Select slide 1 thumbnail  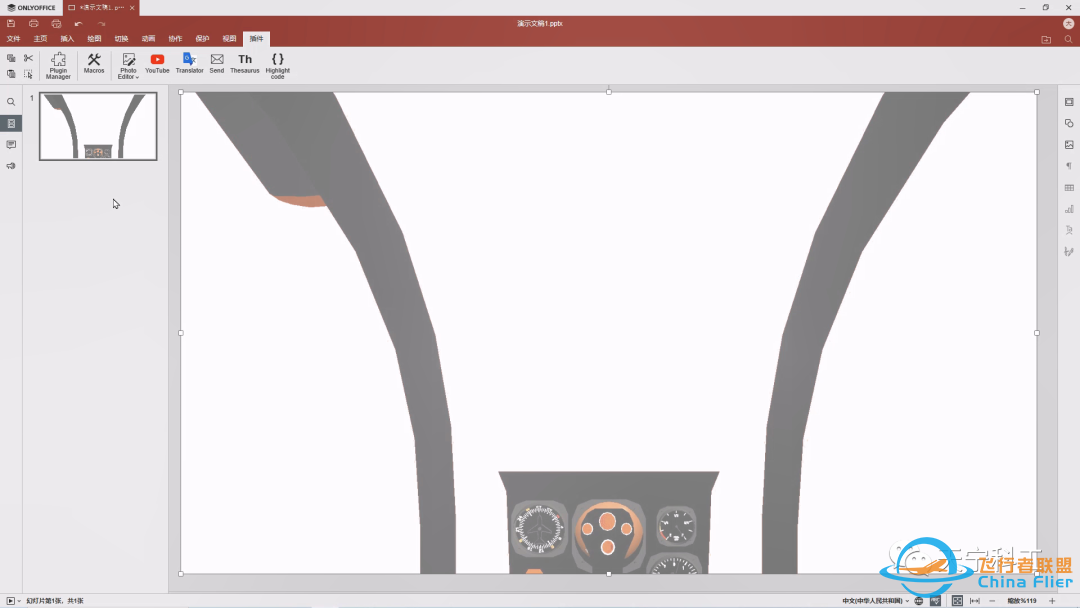tap(98, 127)
